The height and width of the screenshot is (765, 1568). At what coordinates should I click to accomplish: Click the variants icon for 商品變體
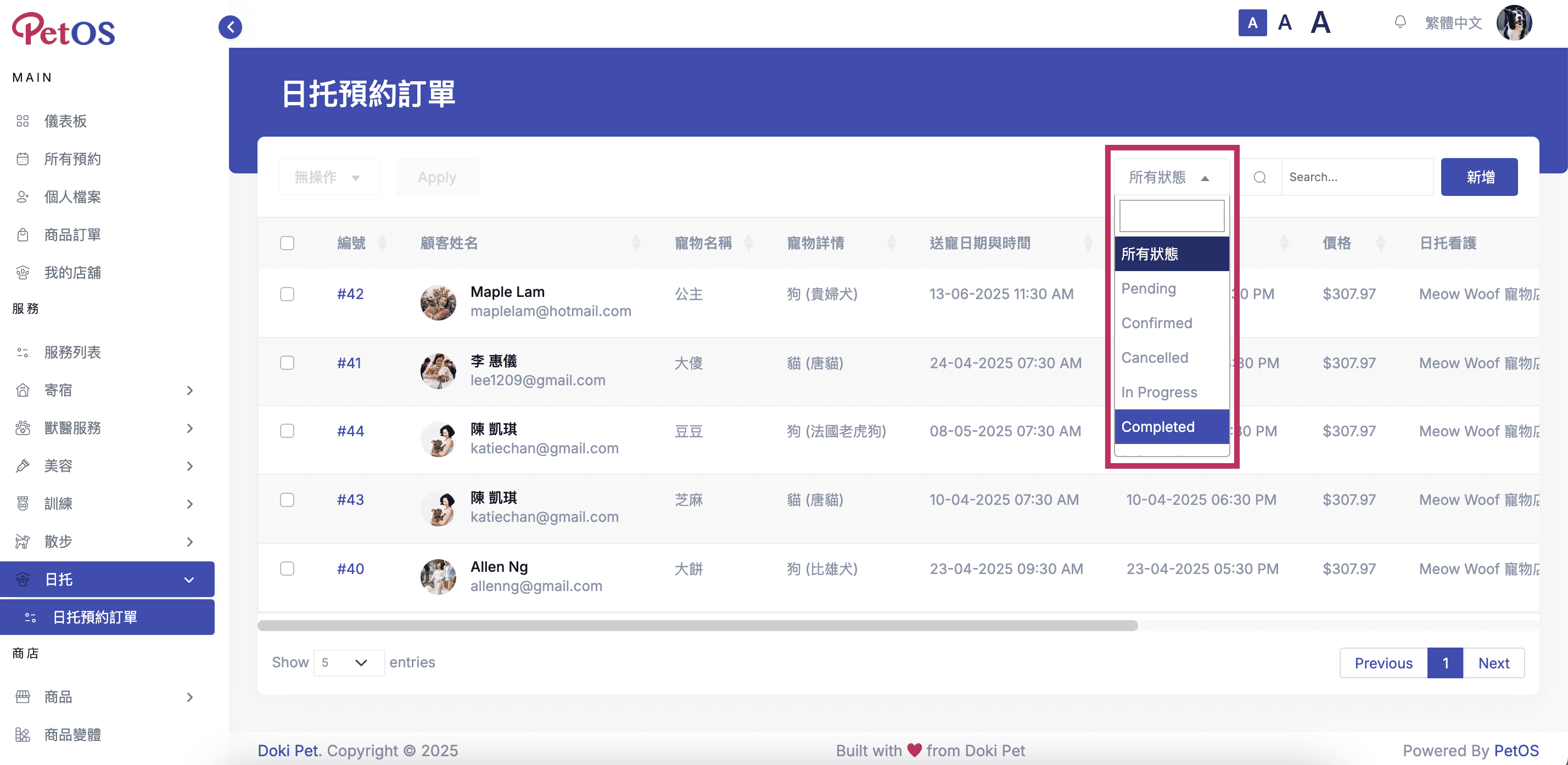click(x=23, y=735)
